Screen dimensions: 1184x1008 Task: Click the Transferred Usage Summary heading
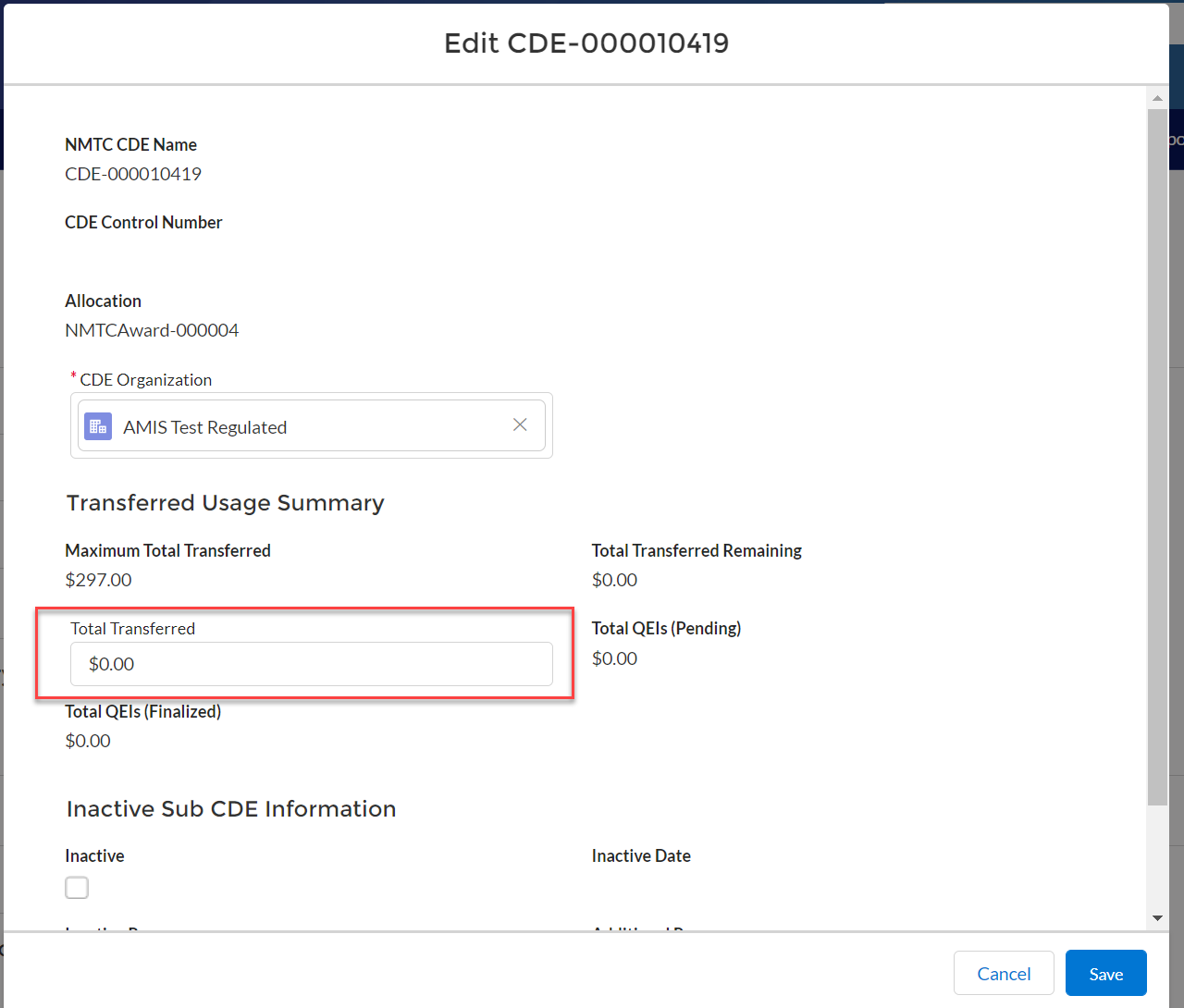click(225, 503)
